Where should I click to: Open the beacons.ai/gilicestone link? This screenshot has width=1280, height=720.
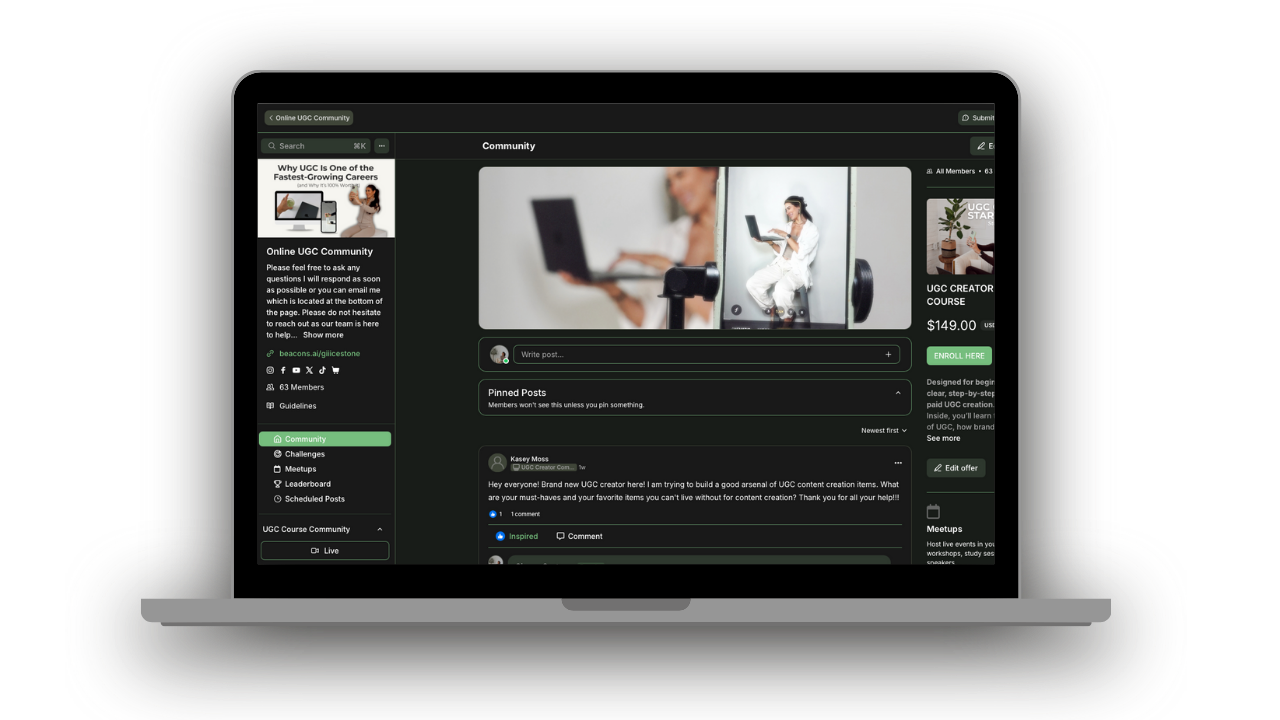point(319,354)
